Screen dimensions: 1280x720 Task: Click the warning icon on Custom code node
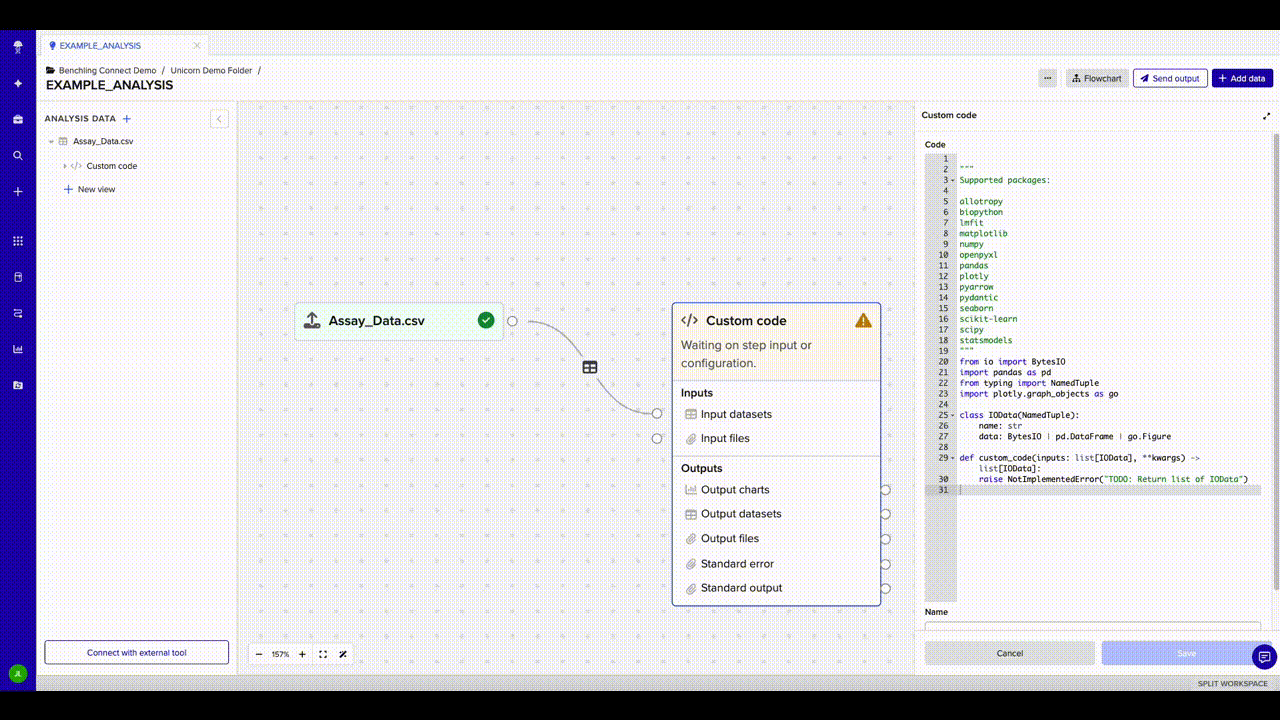coord(863,321)
